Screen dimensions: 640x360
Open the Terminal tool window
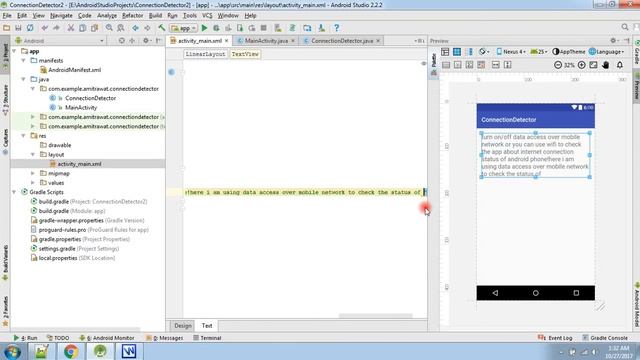click(207, 338)
